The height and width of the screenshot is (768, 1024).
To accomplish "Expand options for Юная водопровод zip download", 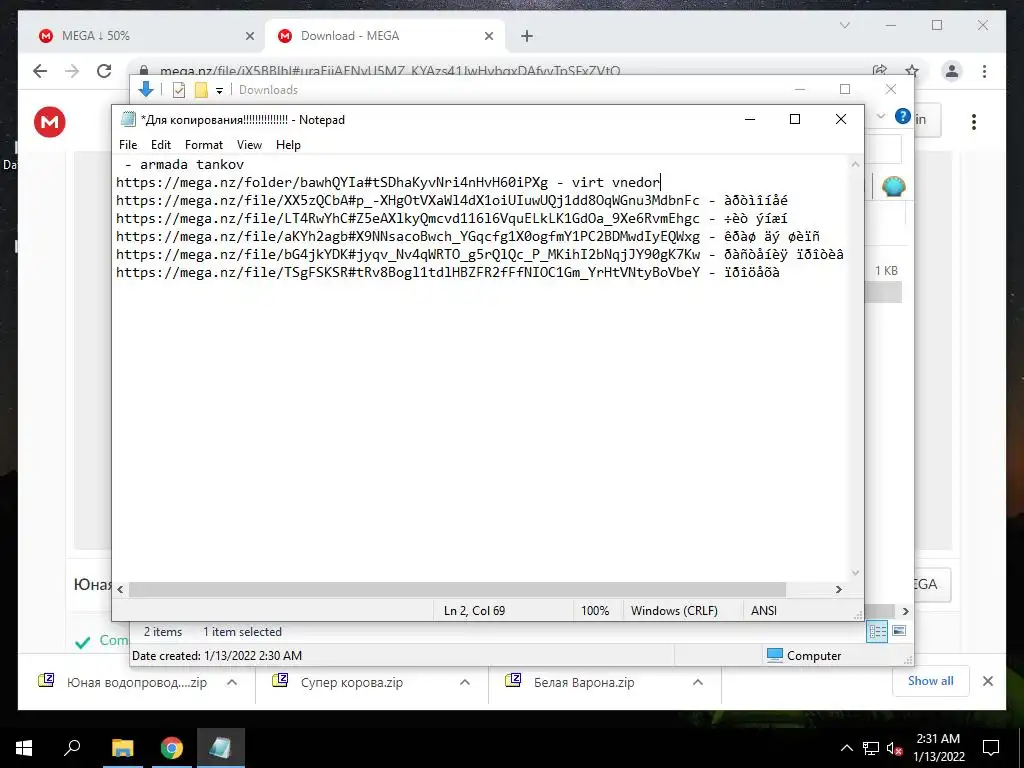I will point(231,682).
